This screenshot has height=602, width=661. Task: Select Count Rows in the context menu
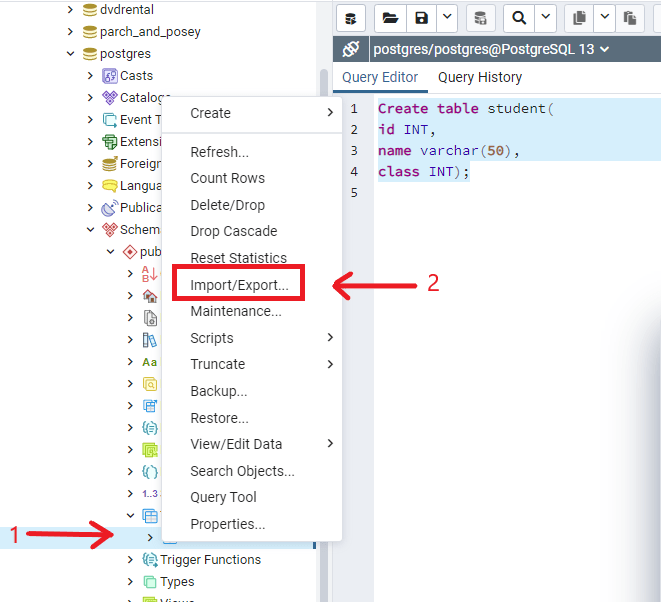click(x=252, y=178)
